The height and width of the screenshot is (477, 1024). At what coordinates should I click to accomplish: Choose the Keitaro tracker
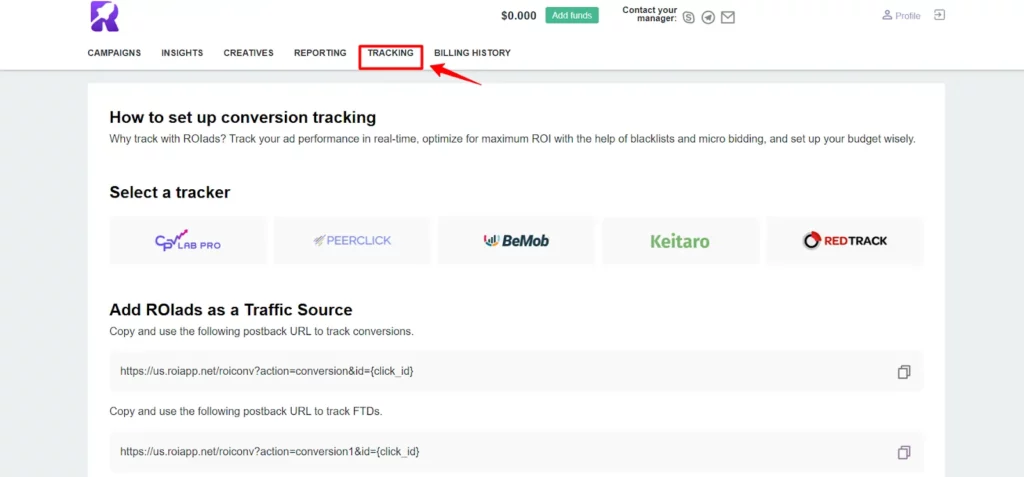pos(680,240)
